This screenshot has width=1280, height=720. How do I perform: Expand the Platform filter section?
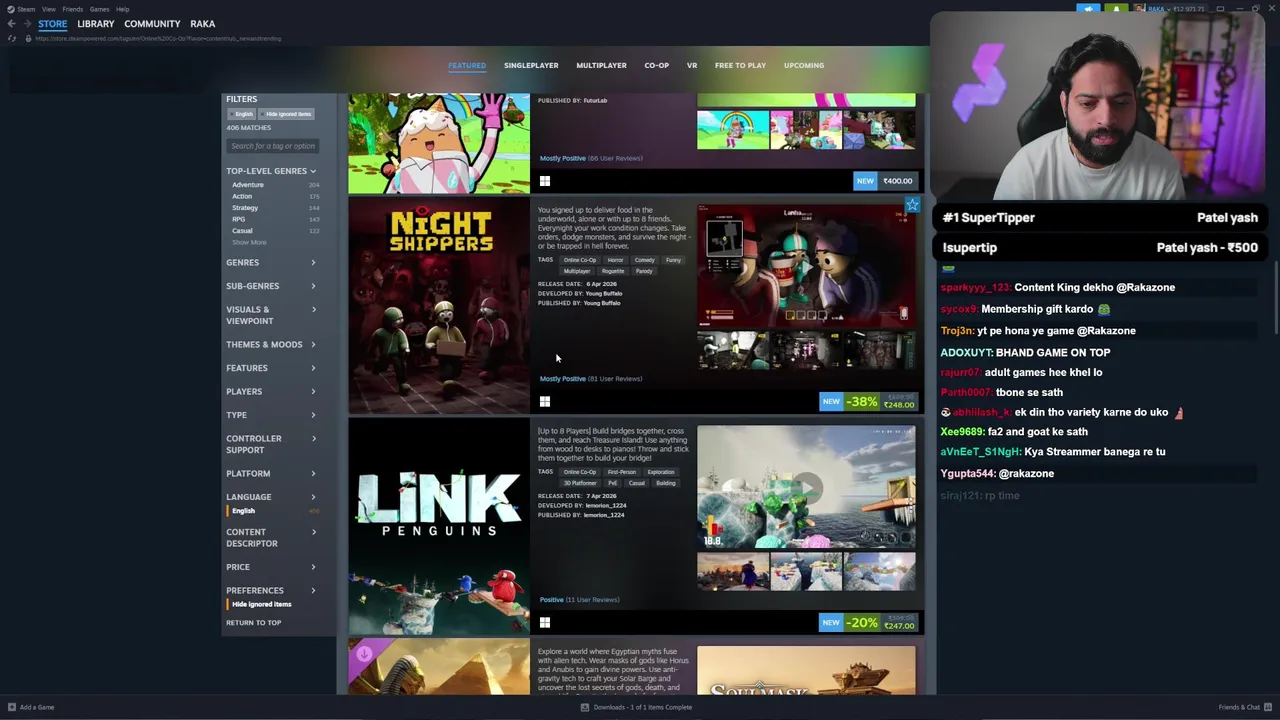tap(271, 473)
